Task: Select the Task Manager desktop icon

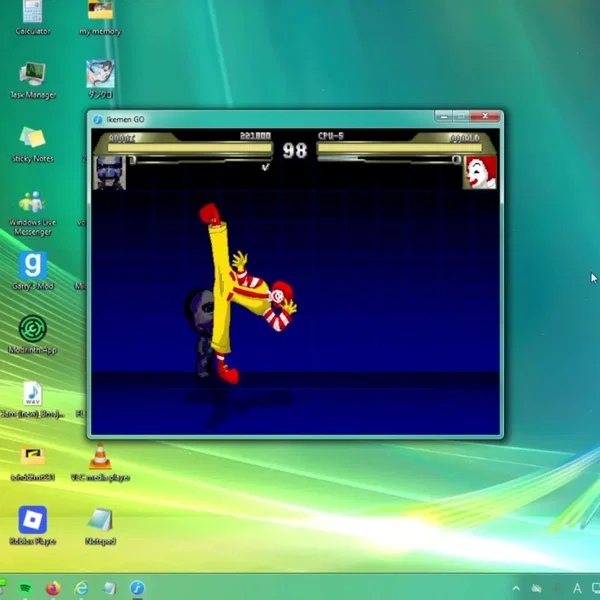Action: coord(33,80)
